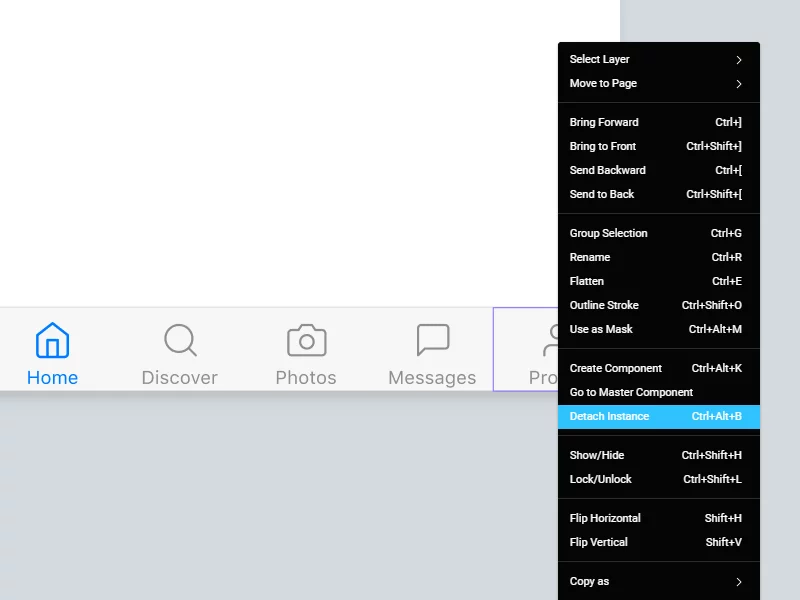
Task: Click the Photos camera icon
Action: [306, 340]
